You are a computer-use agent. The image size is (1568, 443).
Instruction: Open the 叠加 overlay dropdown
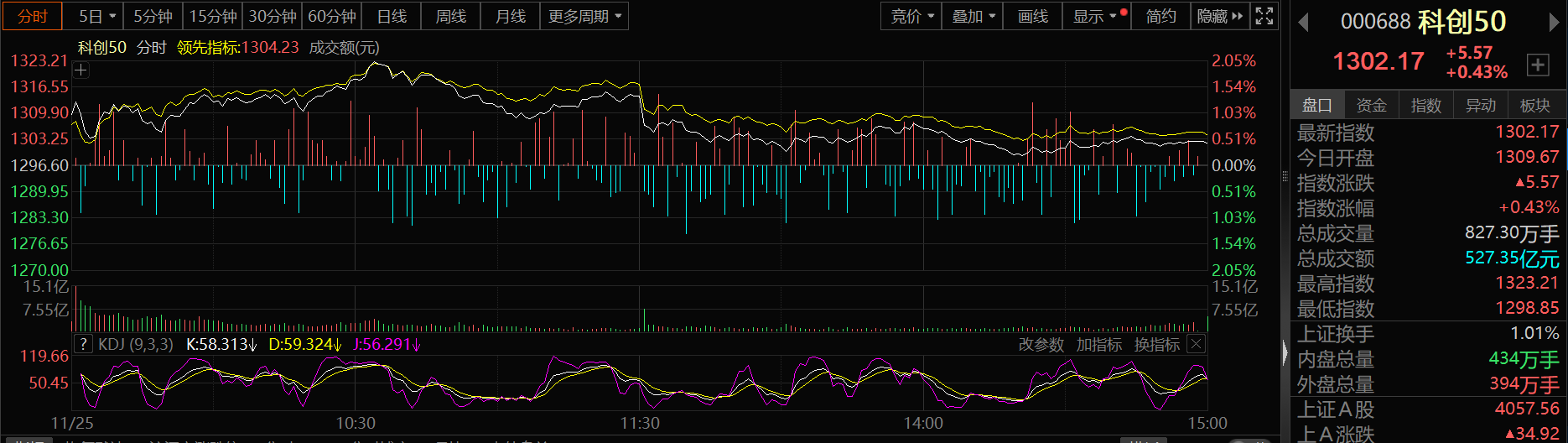(973, 16)
